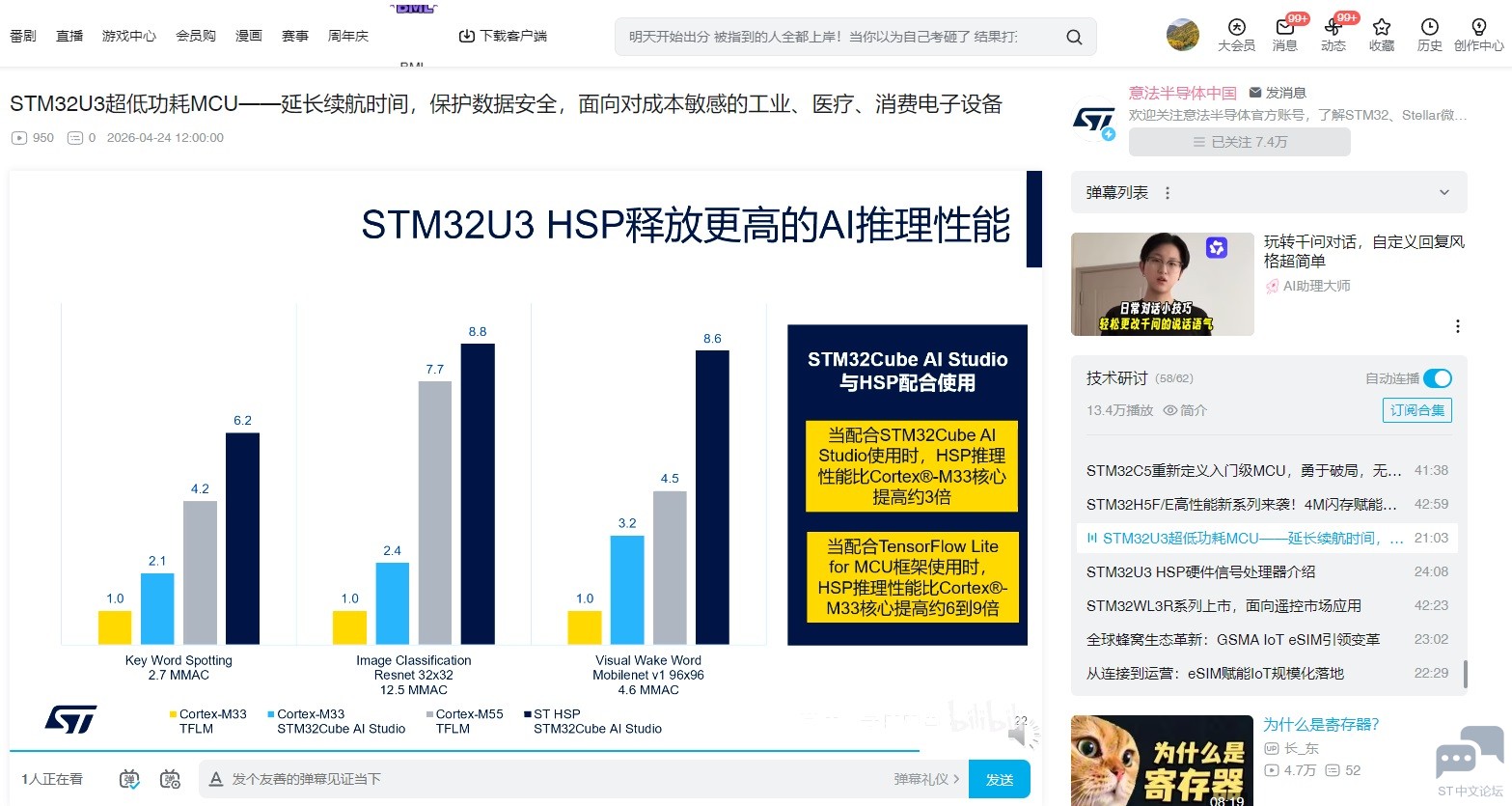Click the playlist scrollbar in 技术研讨
The width and height of the screenshot is (1512, 806).
1465,674
